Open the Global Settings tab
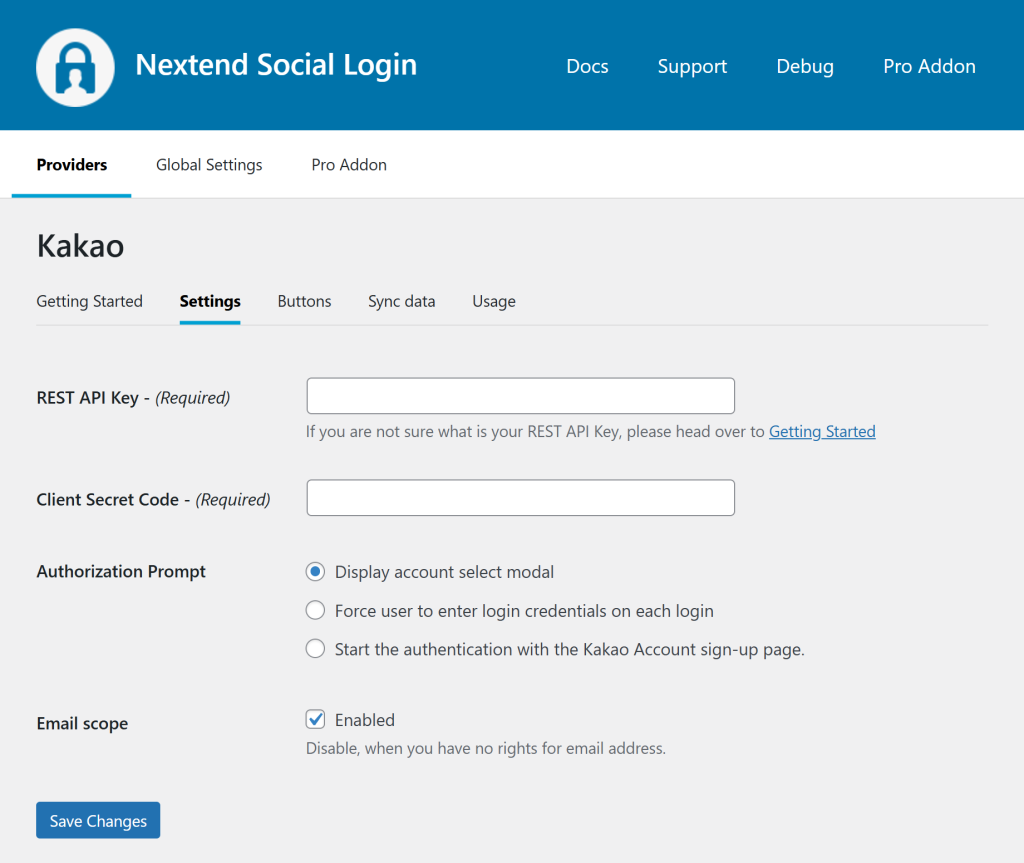Screen dimensions: 1024x863 coord(209,165)
